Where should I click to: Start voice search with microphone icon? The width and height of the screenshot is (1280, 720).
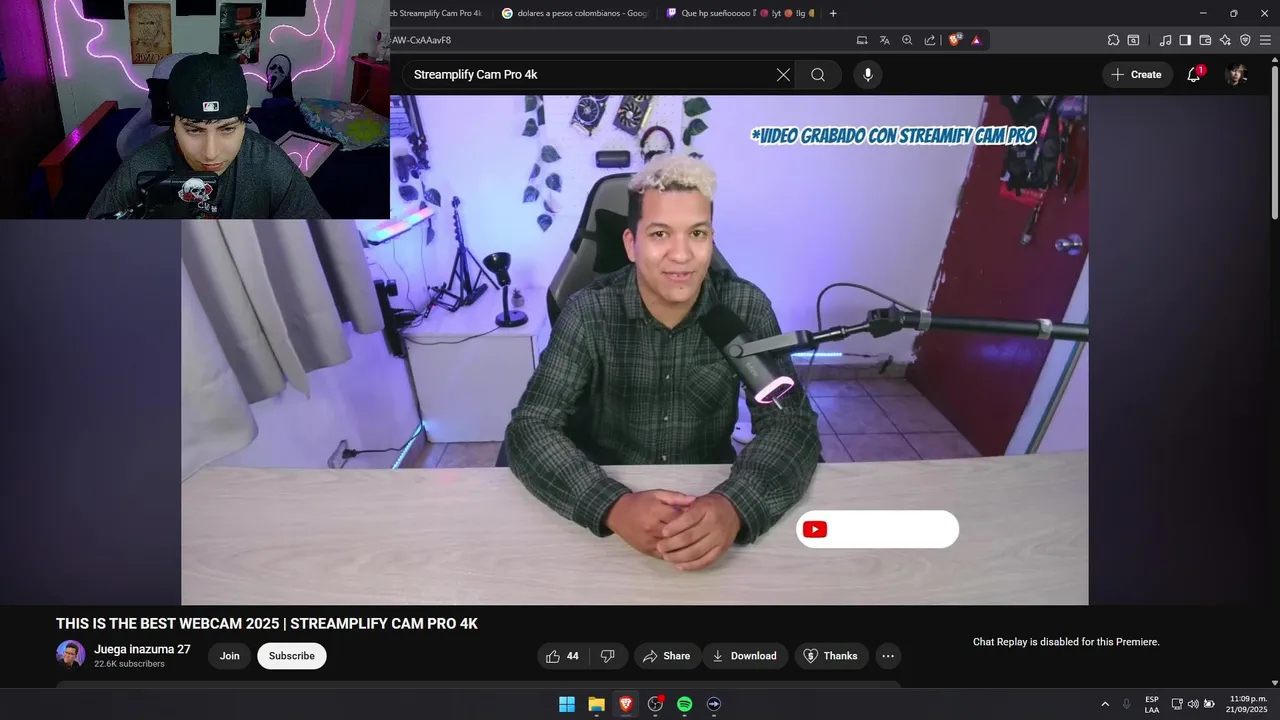click(x=868, y=75)
